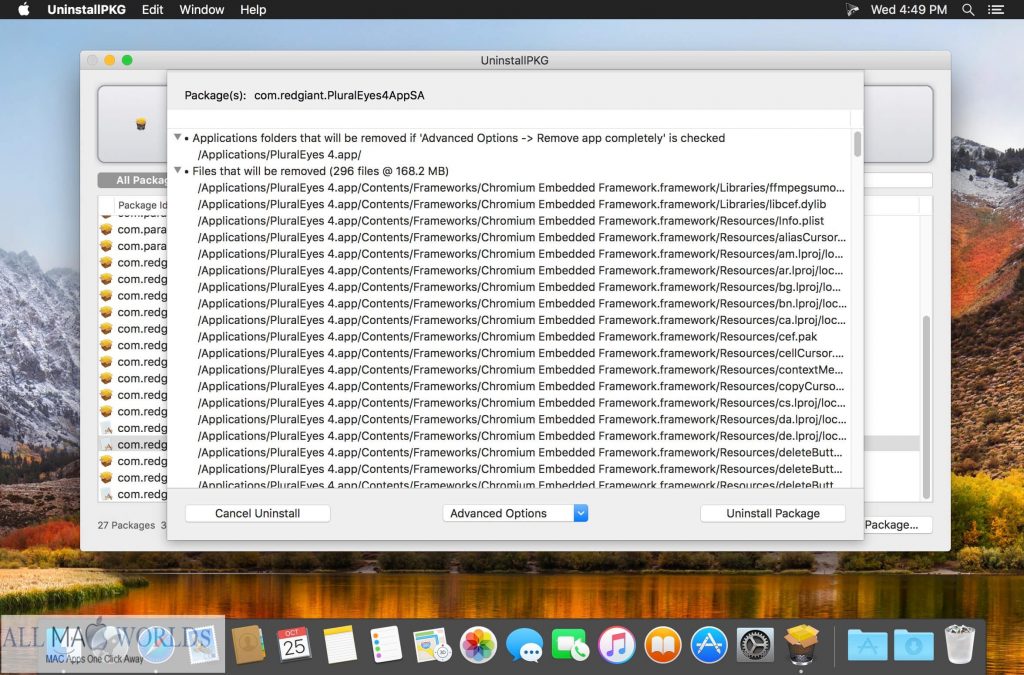Select the file path containing ca.lproj

[521, 320]
